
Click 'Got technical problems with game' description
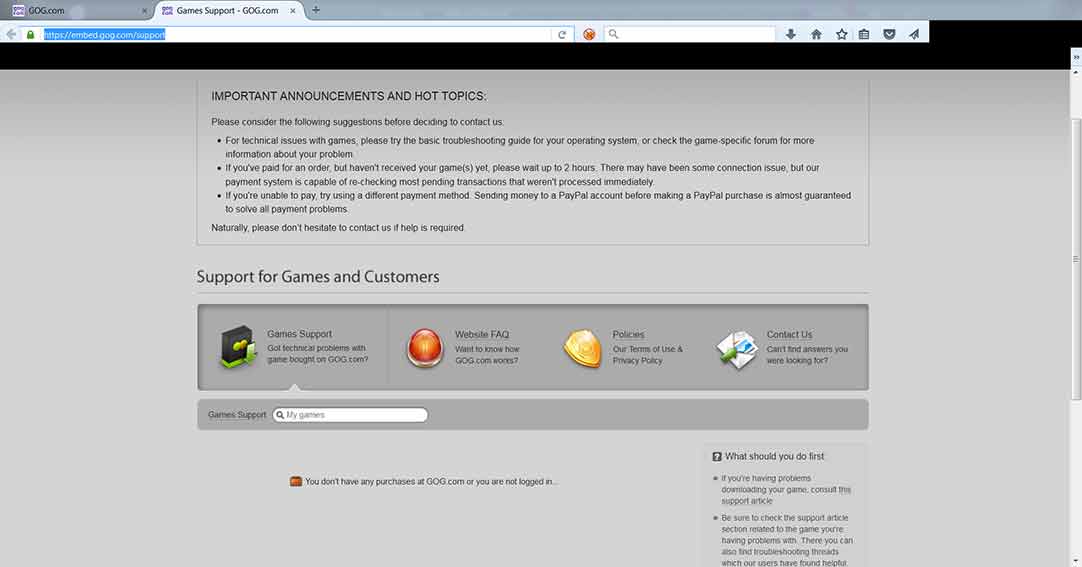tap(317, 354)
